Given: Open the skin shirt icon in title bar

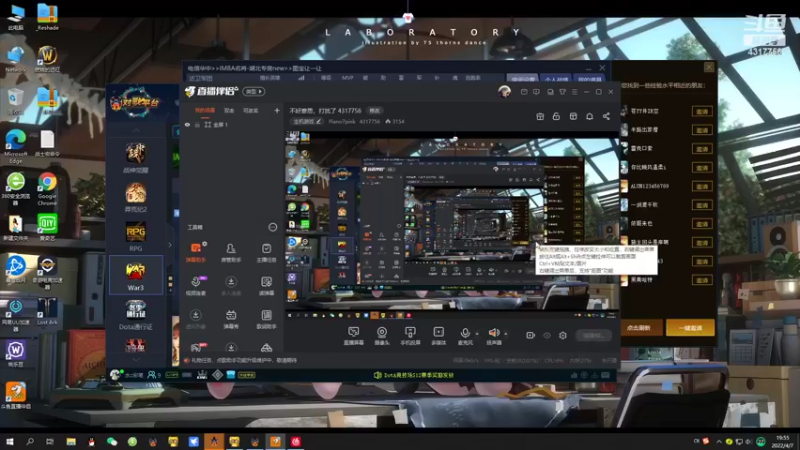Looking at the screenshot, I should pyautogui.click(x=562, y=92).
